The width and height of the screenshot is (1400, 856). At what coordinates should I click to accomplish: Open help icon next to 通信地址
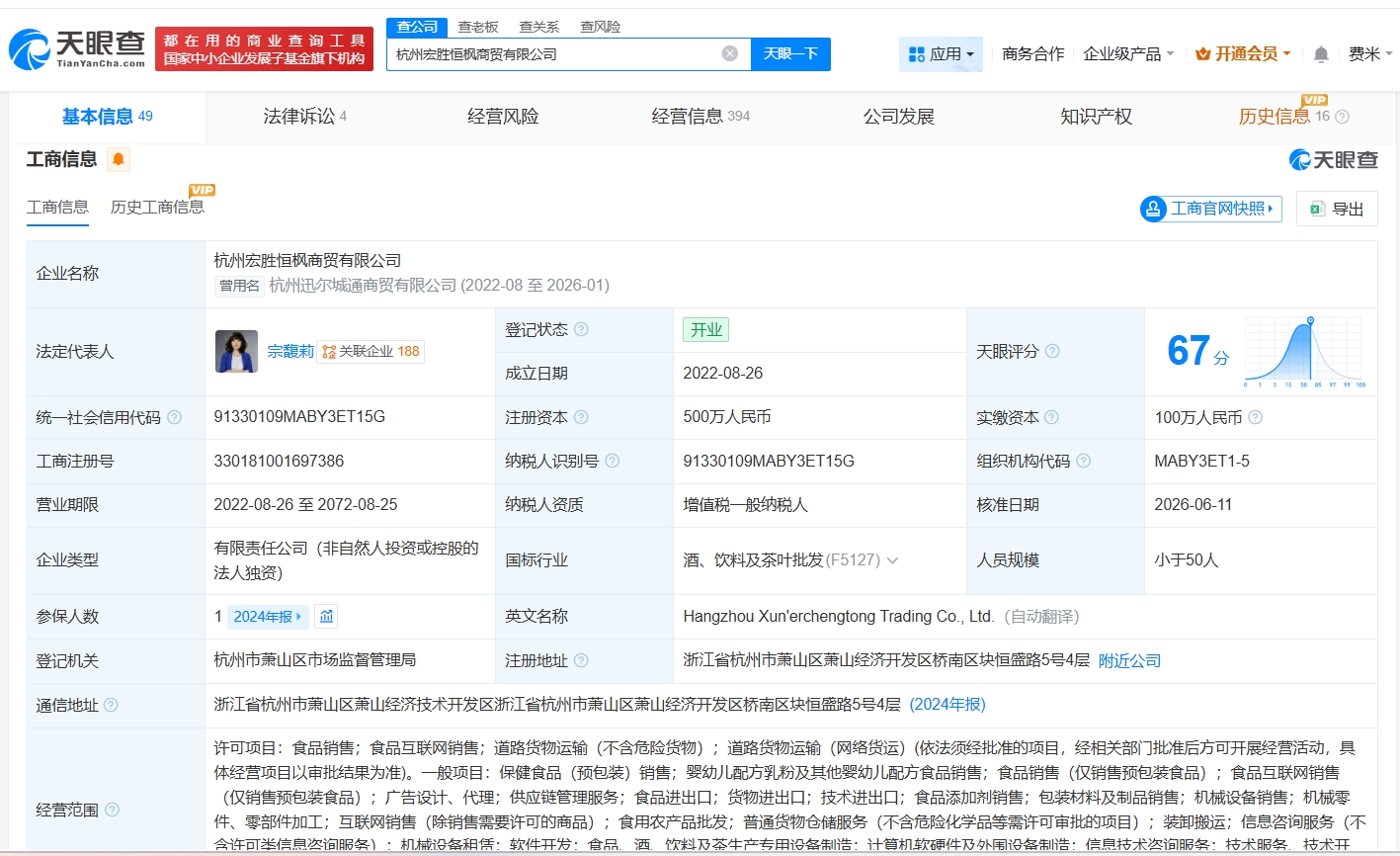click(112, 705)
